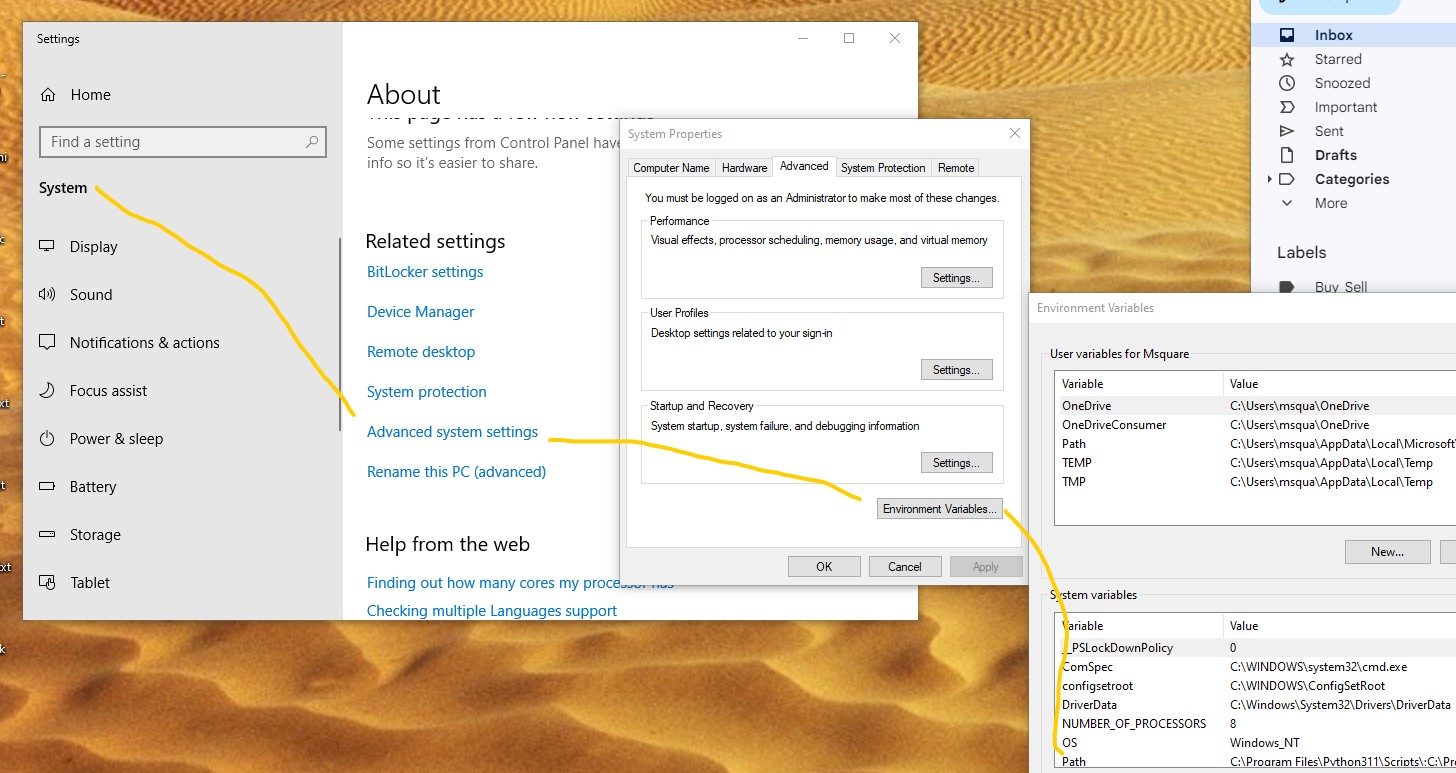Open Focus assist settings
1456x773 pixels.
click(108, 391)
